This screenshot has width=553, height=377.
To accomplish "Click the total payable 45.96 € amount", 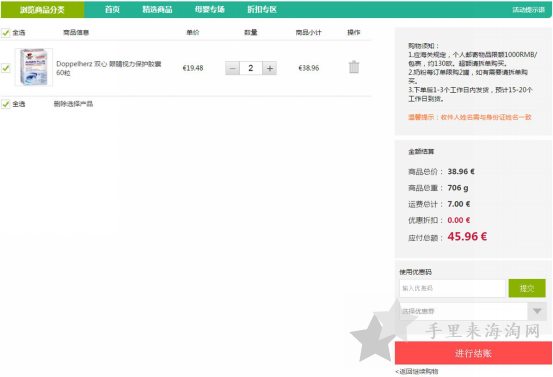I will pyautogui.click(x=467, y=236).
